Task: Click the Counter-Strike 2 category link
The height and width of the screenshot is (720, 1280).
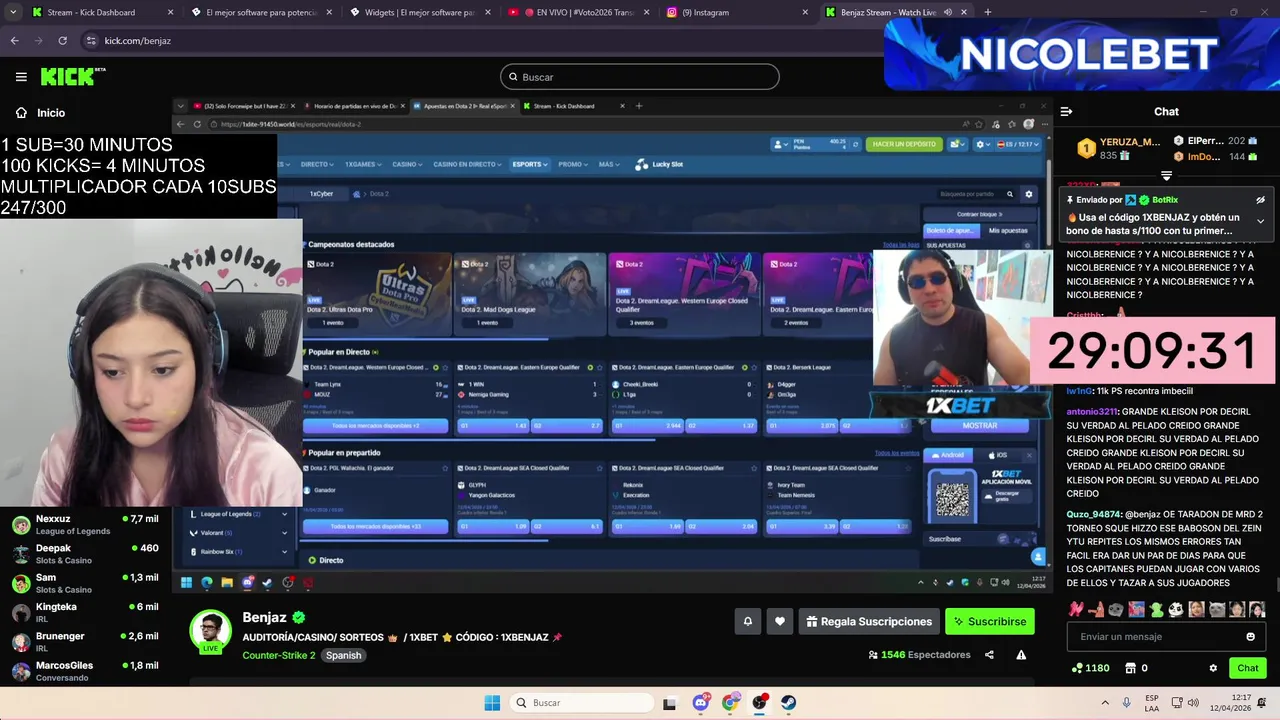Action: [x=278, y=656]
